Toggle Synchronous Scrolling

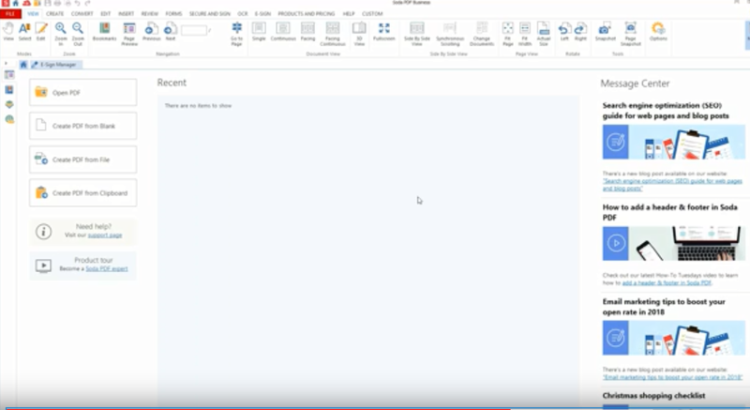pyautogui.click(x=450, y=33)
